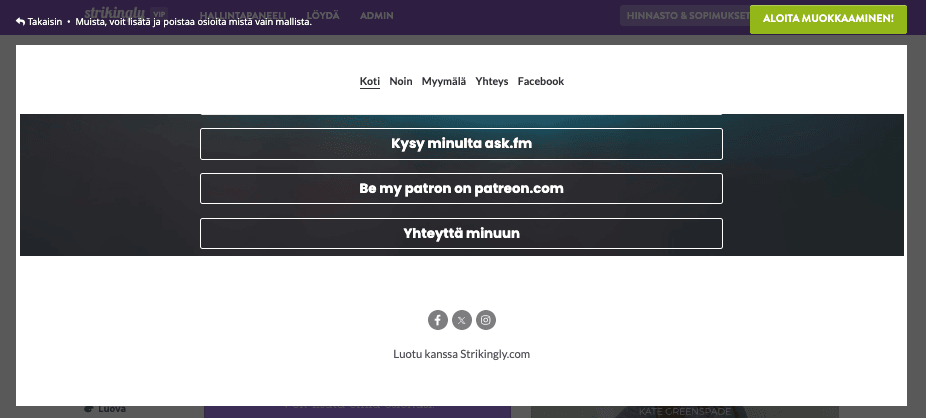926x418 pixels.
Task: Click the Facebook social icon in footer
Action: click(x=438, y=320)
